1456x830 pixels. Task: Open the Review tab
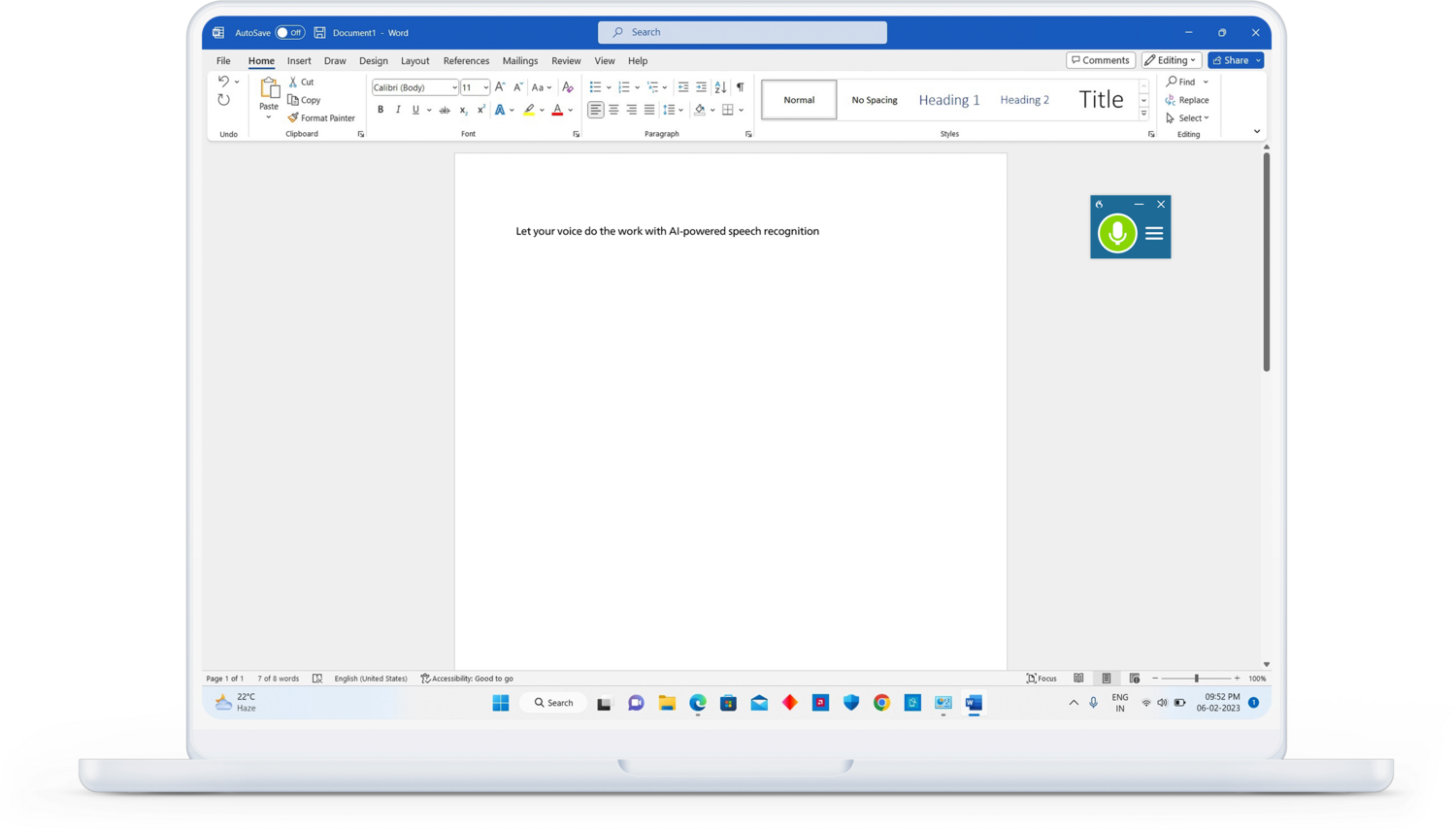point(566,60)
